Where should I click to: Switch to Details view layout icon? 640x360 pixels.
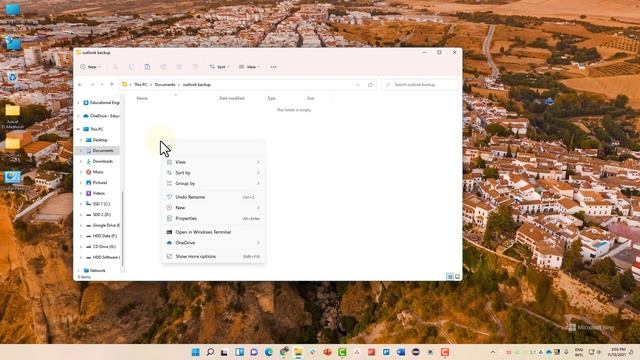pyautogui.click(x=450, y=277)
